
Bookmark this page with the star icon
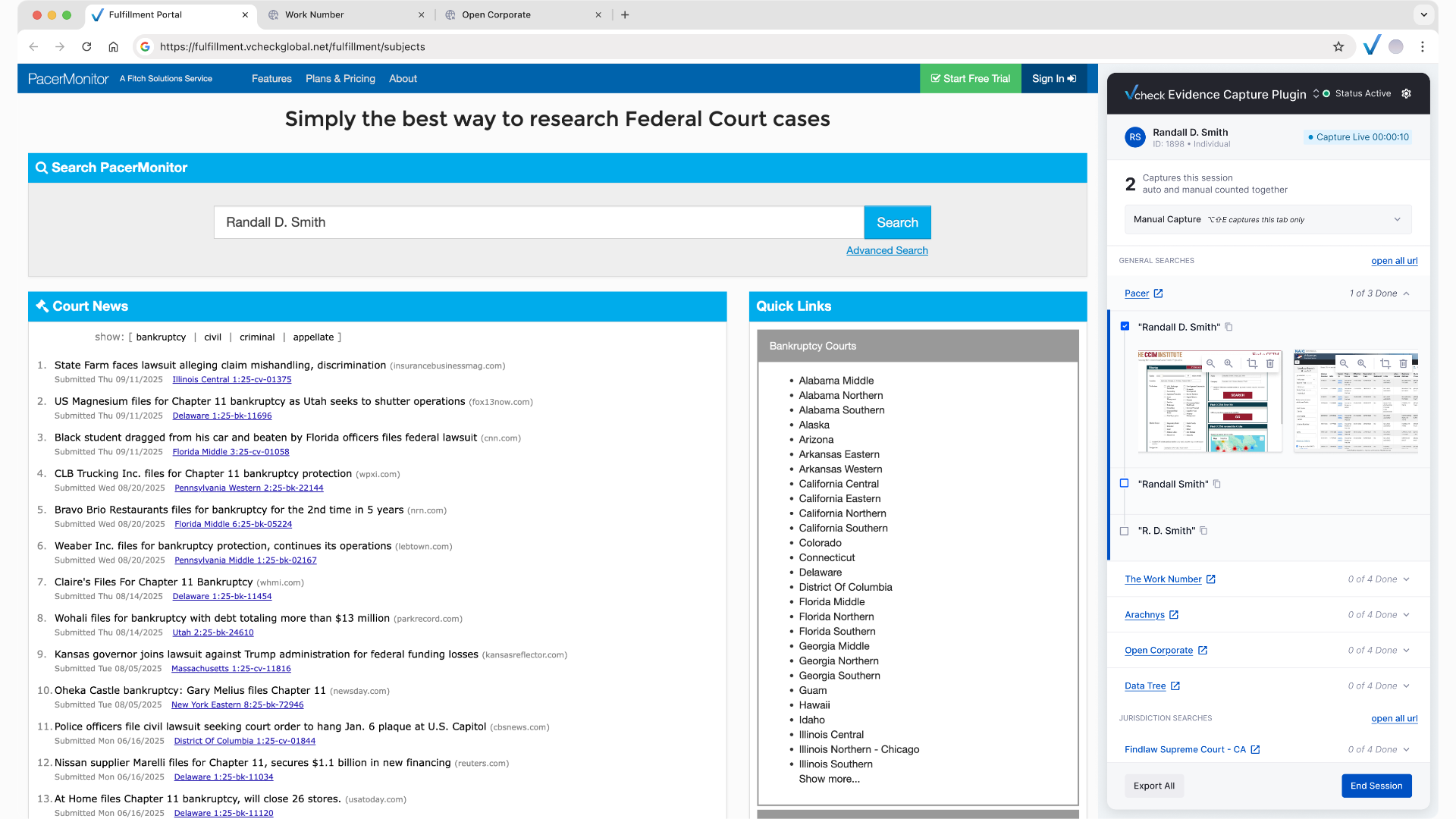(x=1338, y=46)
